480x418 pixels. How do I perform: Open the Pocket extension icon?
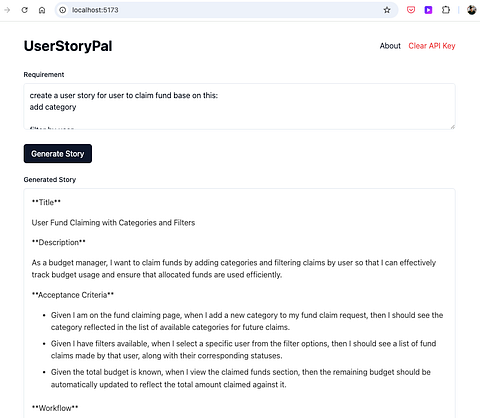pyautogui.click(x=411, y=10)
